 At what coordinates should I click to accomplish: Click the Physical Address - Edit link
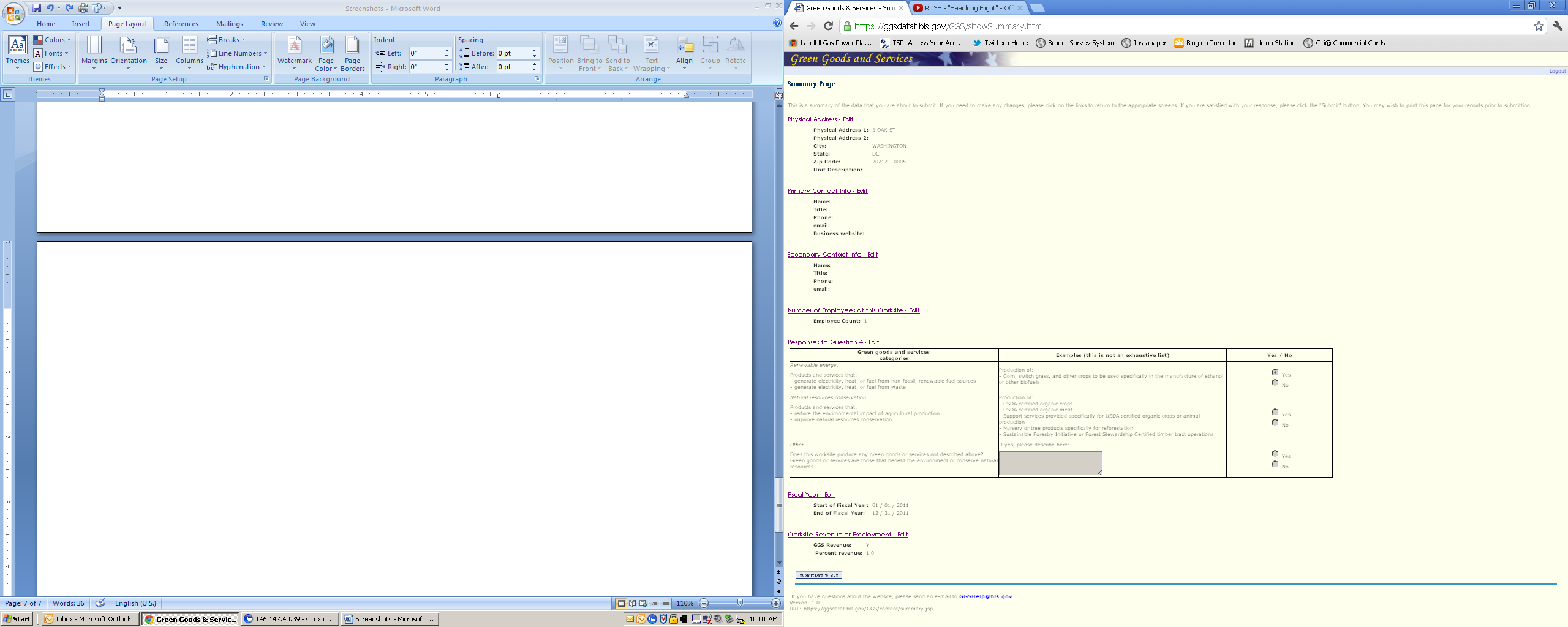(x=820, y=119)
